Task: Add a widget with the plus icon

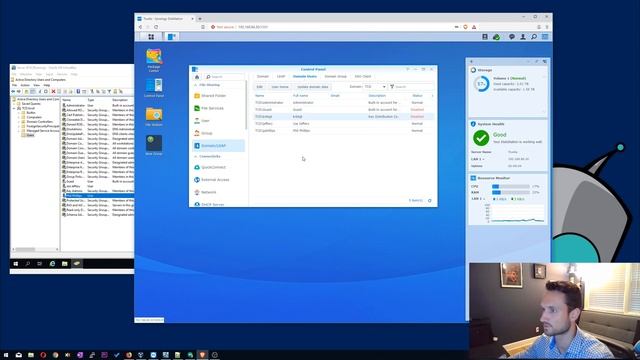Action: point(471,62)
